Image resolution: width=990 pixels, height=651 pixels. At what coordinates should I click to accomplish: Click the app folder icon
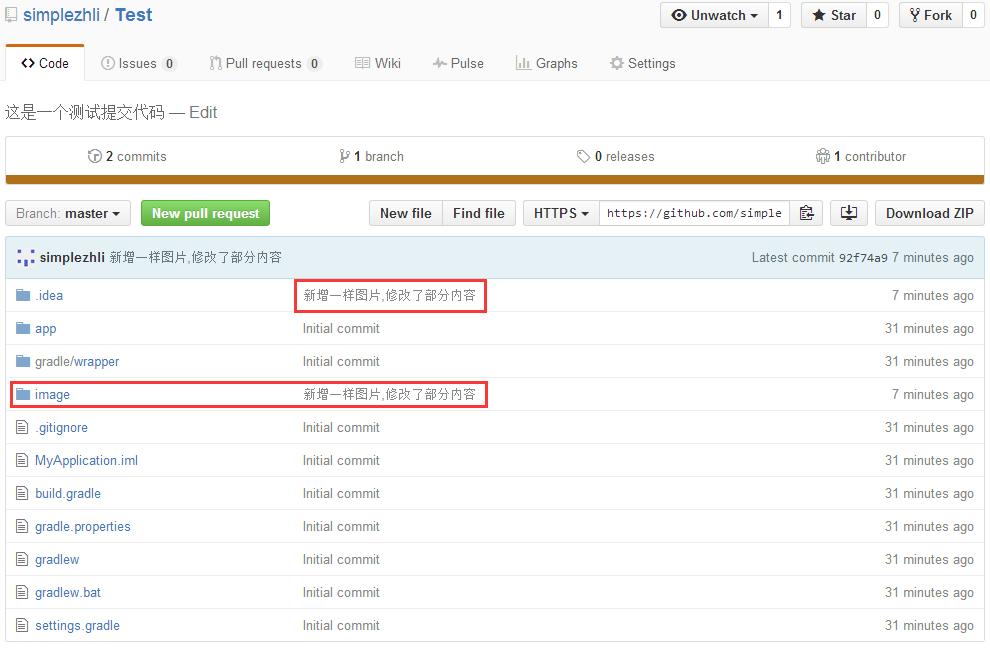coord(23,328)
